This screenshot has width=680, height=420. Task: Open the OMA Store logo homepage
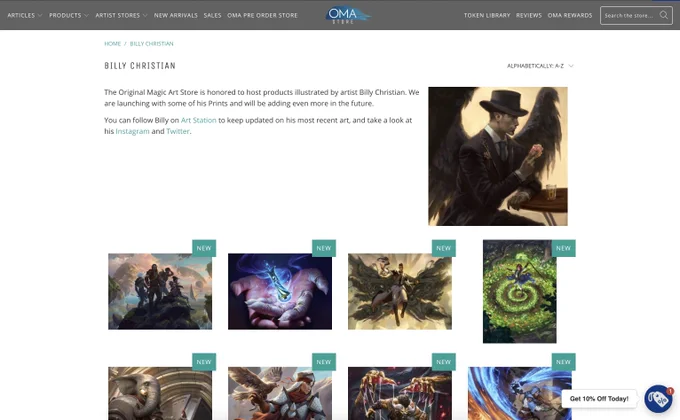(348, 15)
